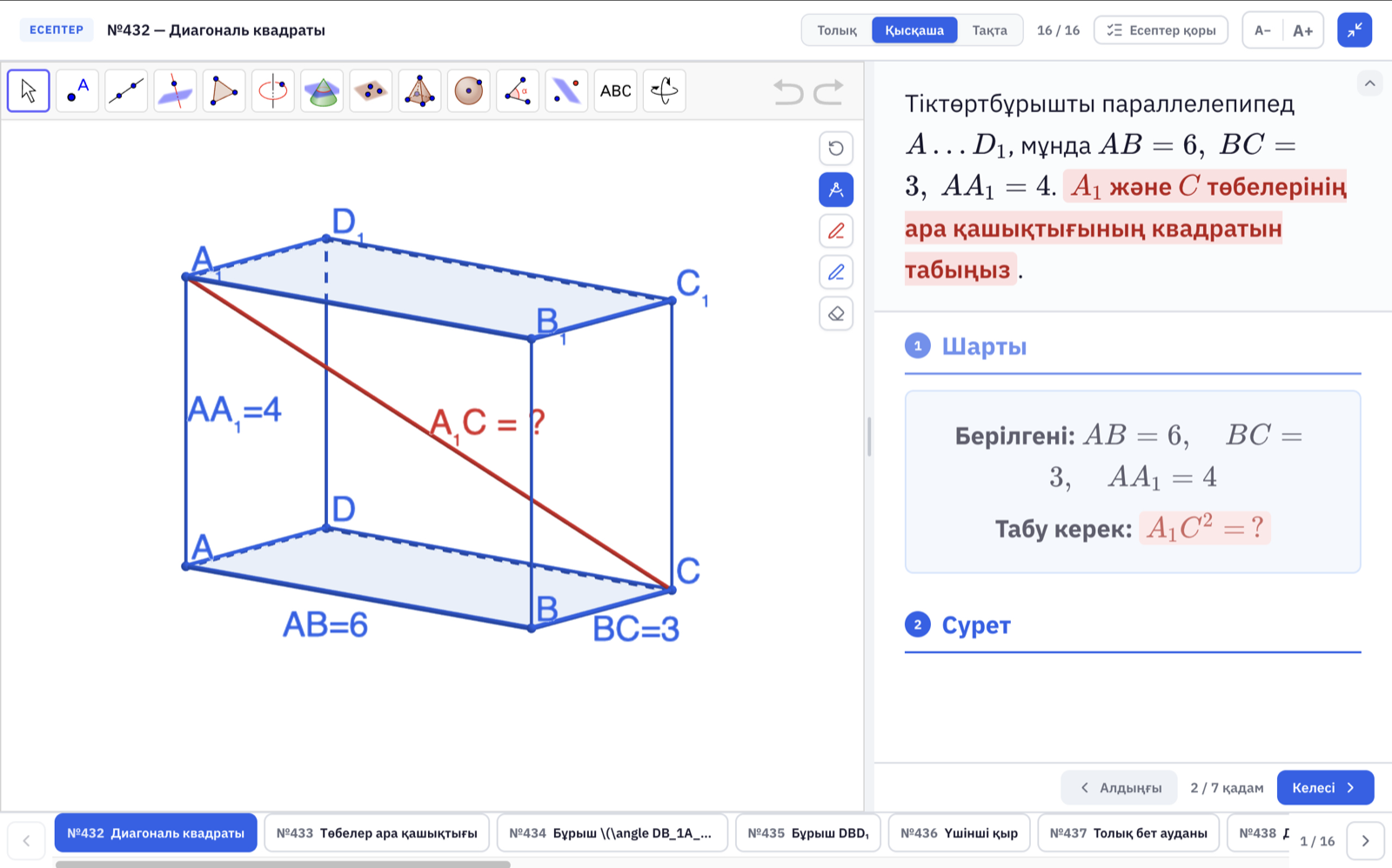Viewport: 1392px width, 868px height.
Task: Open the Есептер қоры problem bank
Action: (1161, 30)
